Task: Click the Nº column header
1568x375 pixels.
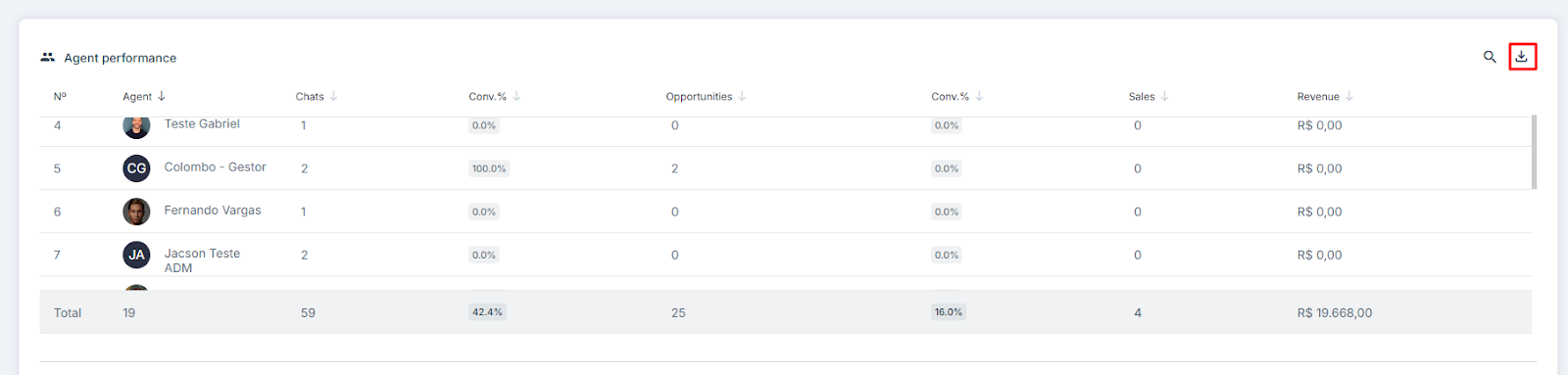Action: (x=60, y=96)
